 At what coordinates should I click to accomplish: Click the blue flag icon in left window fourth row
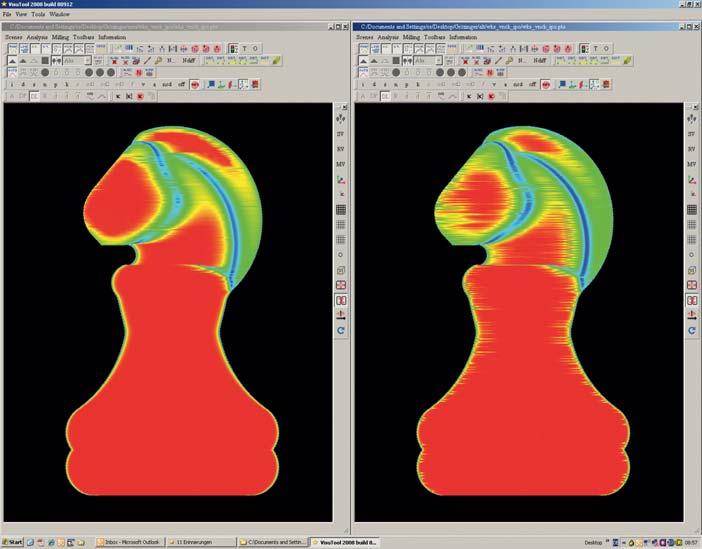[x=211, y=84]
